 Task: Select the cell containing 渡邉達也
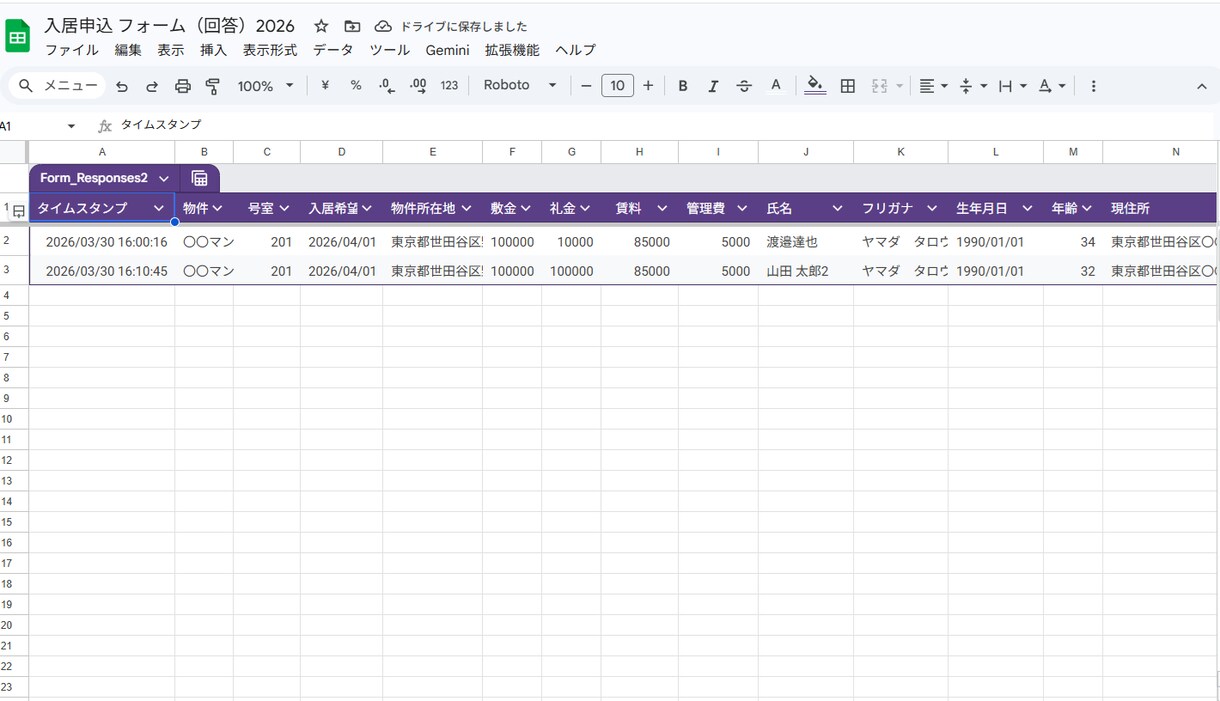pos(806,242)
